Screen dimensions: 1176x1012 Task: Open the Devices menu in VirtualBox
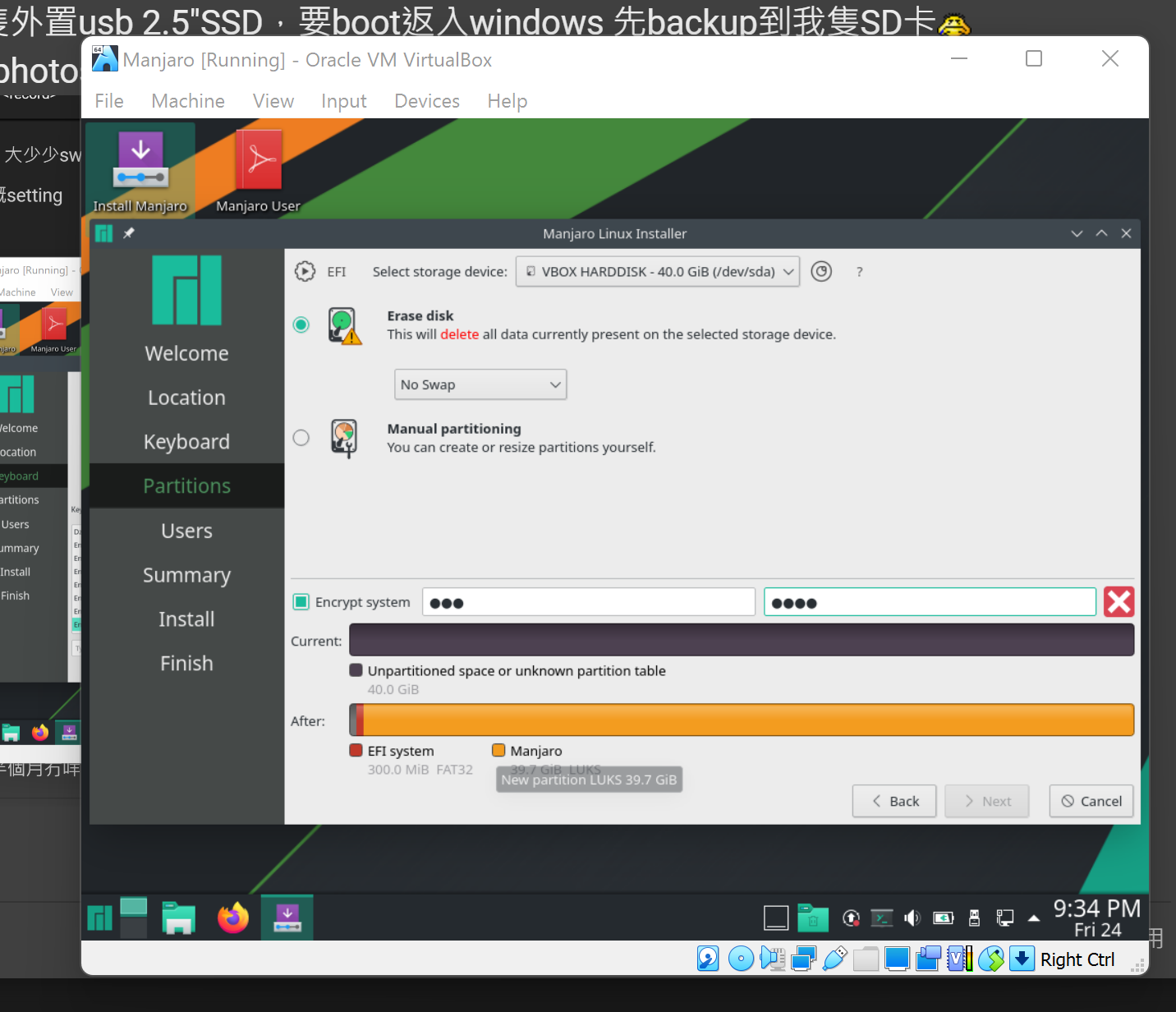tap(426, 100)
